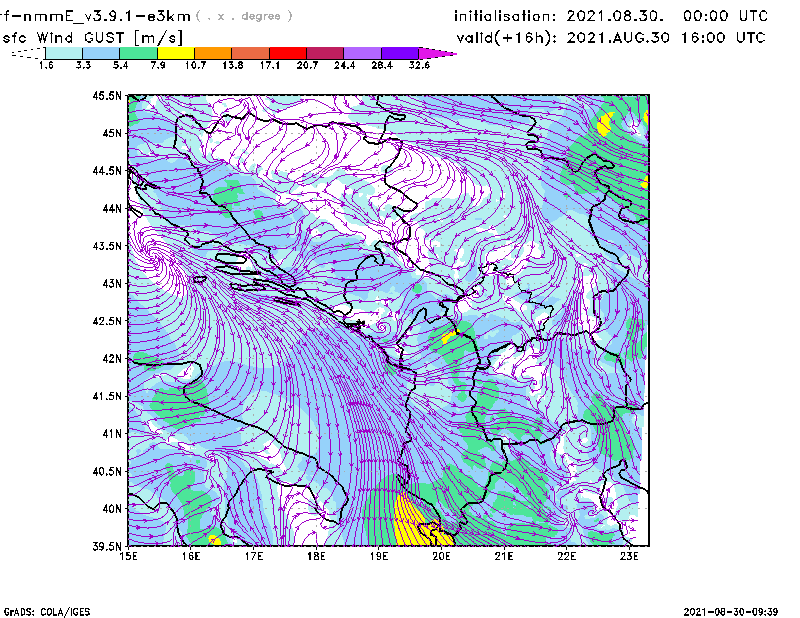This screenshot has width=800, height=618.
Task: Select the yellow 7.9–10.7 legend swatch
Action: tap(176, 53)
